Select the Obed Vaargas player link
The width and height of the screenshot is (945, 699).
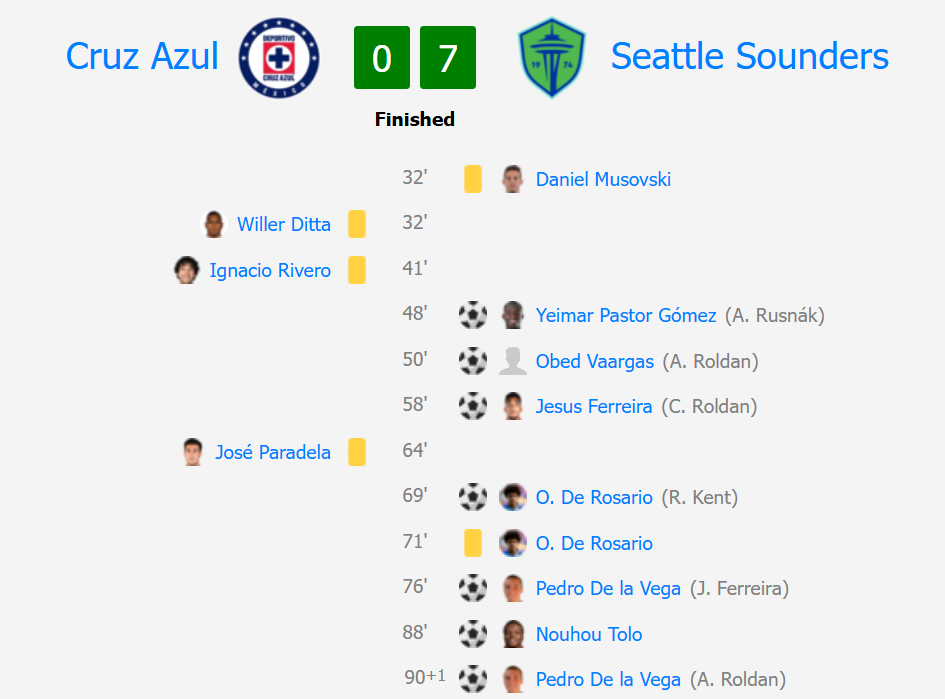pyautogui.click(x=594, y=361)
